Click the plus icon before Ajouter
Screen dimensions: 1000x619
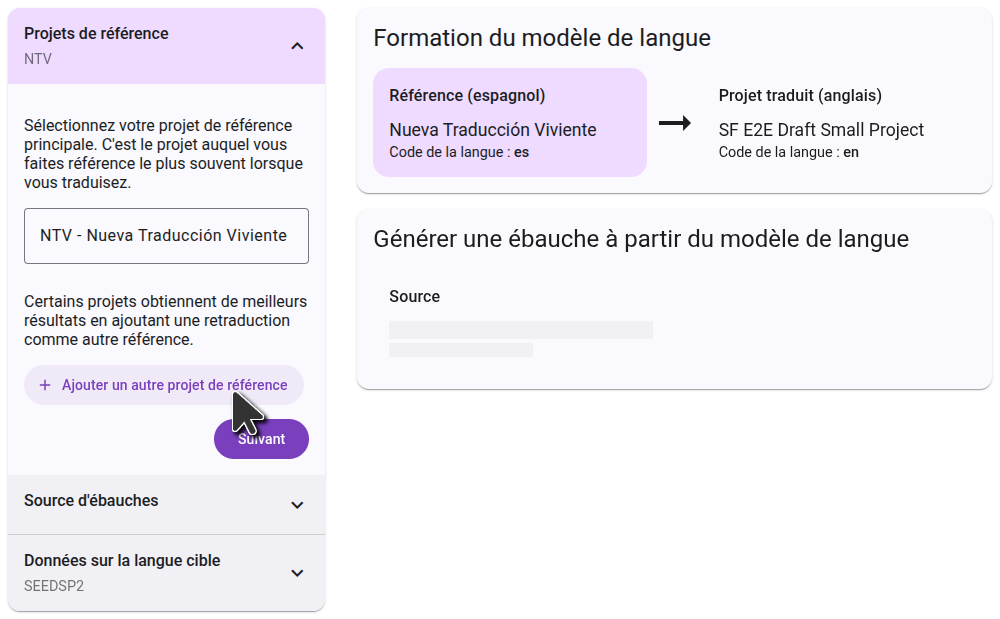click(44, 385)
